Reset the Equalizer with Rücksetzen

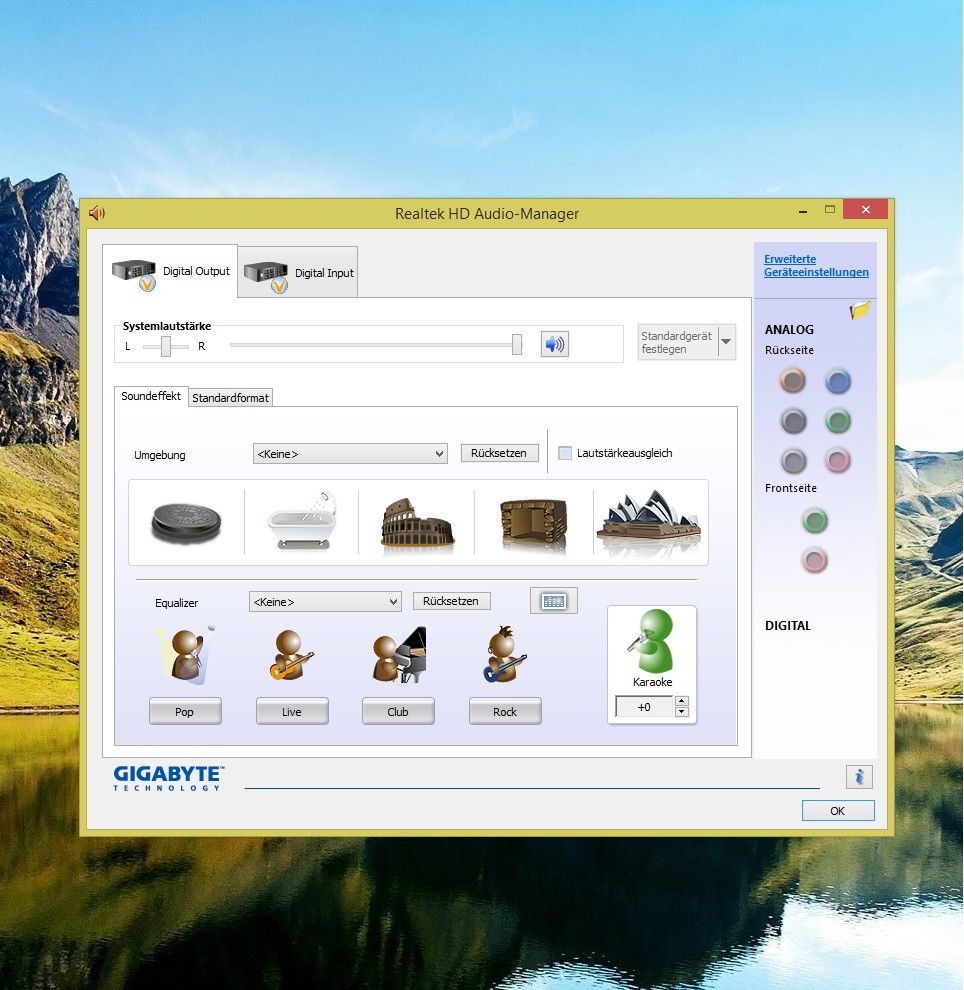point(451,601)
